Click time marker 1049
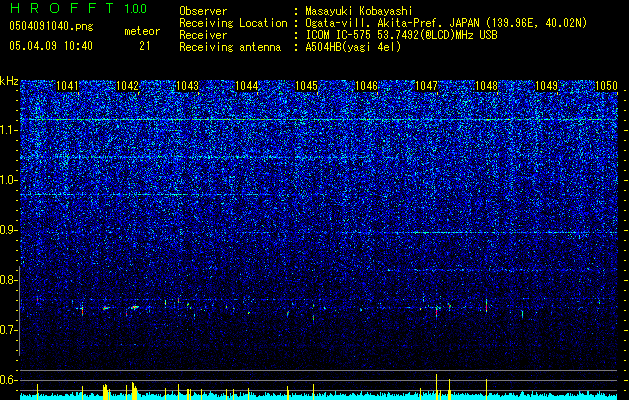 (x=546, y=86)
